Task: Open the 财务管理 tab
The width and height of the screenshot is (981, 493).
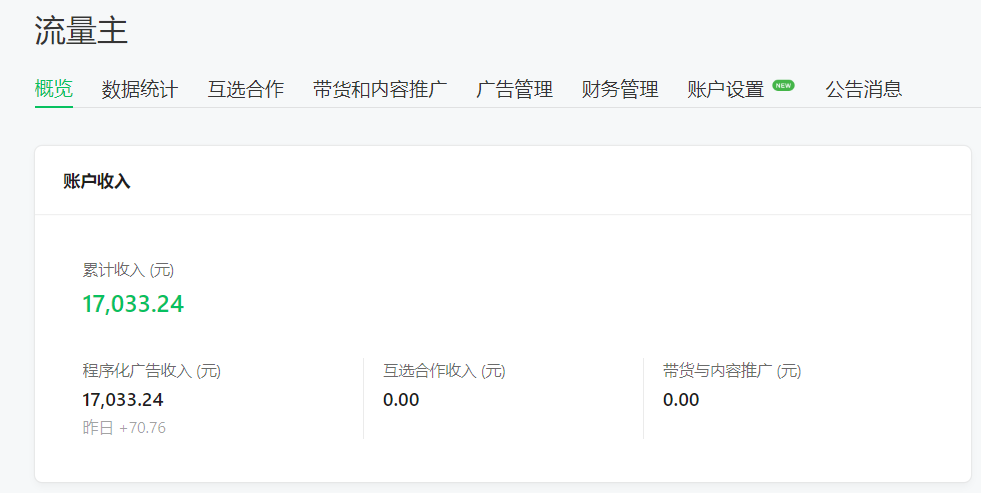Action: (620, 89)
